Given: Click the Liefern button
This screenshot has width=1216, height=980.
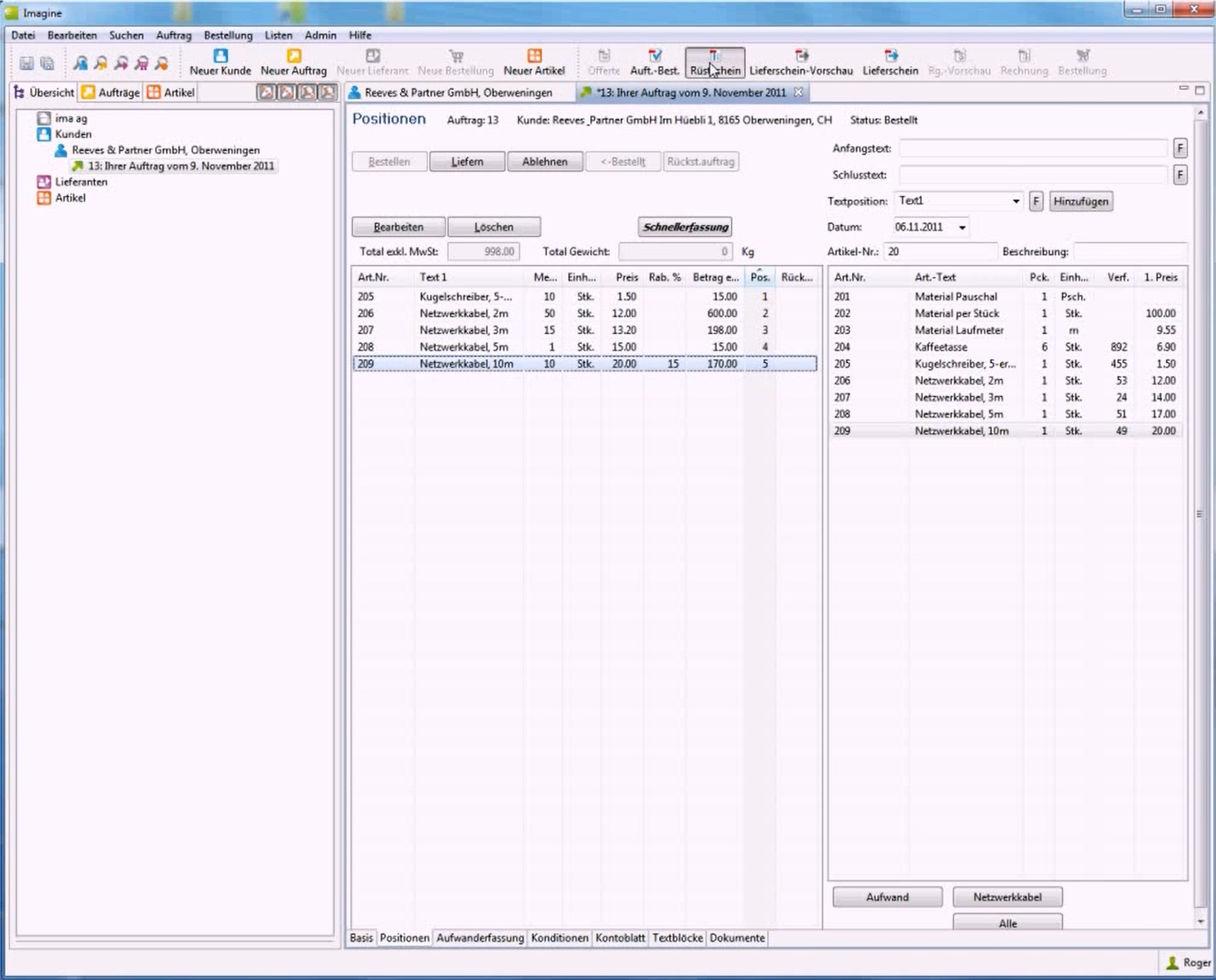Looking at the screenshot, I should 467,162.
